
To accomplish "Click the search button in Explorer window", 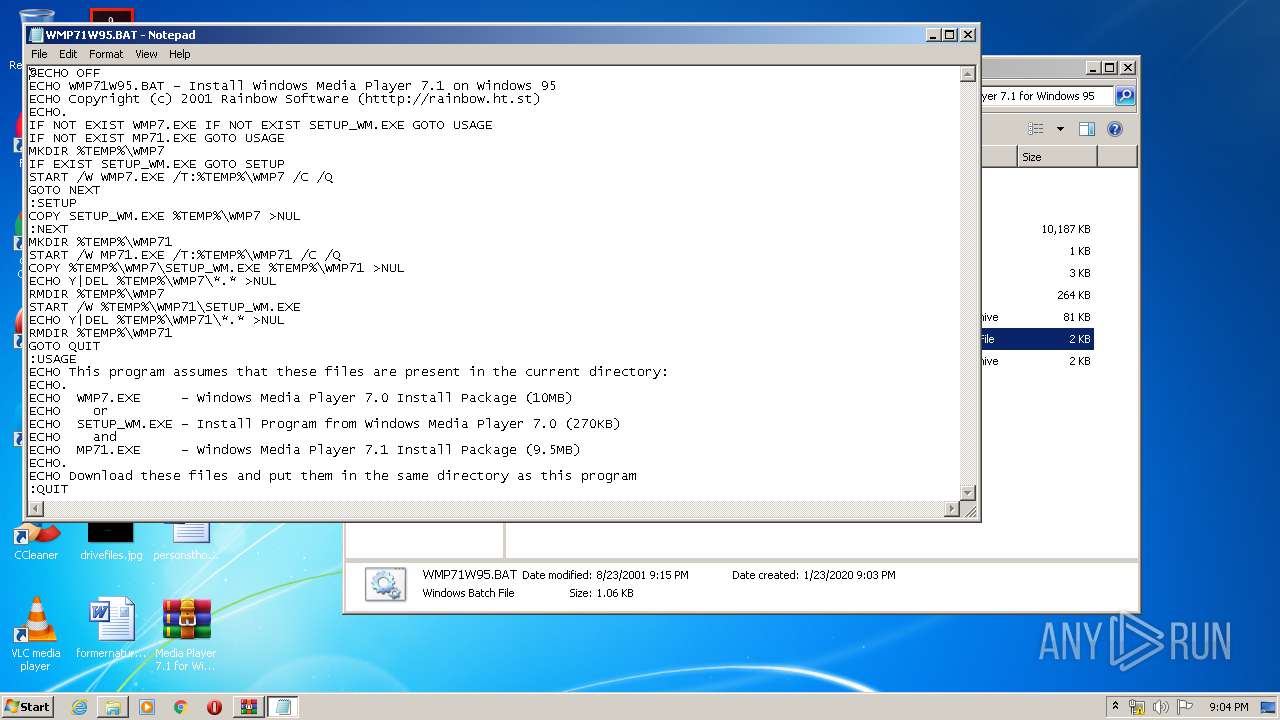I will (x=1125, y=96).
